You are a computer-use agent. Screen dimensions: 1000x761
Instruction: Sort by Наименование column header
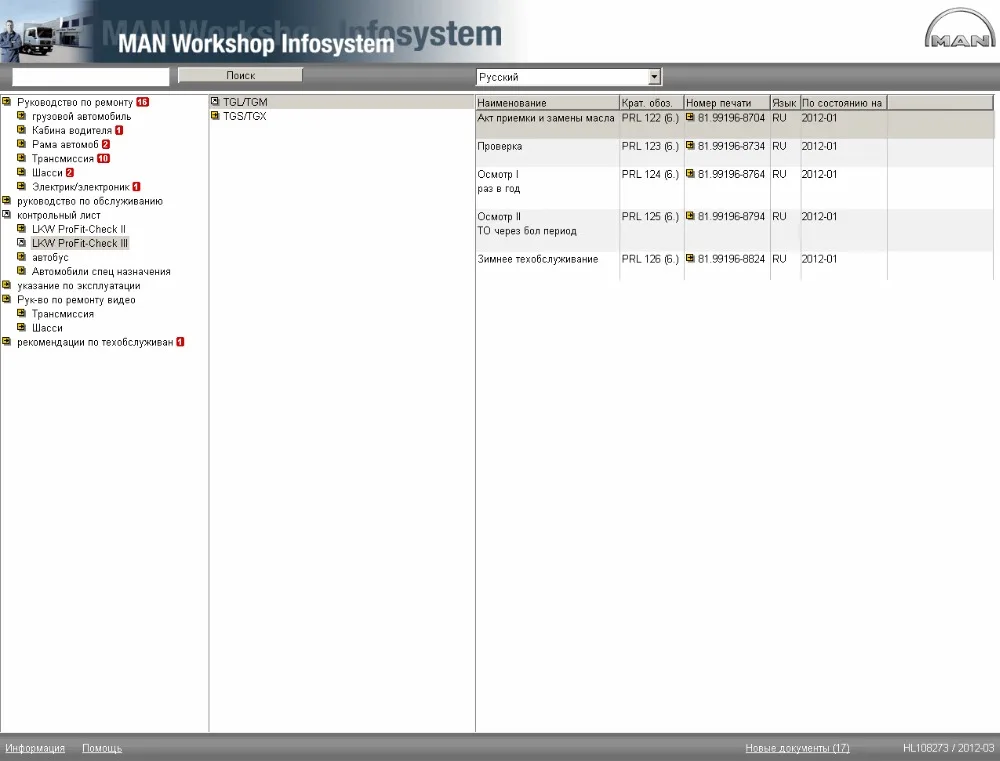pyautogui.click(x=547, y=103)
